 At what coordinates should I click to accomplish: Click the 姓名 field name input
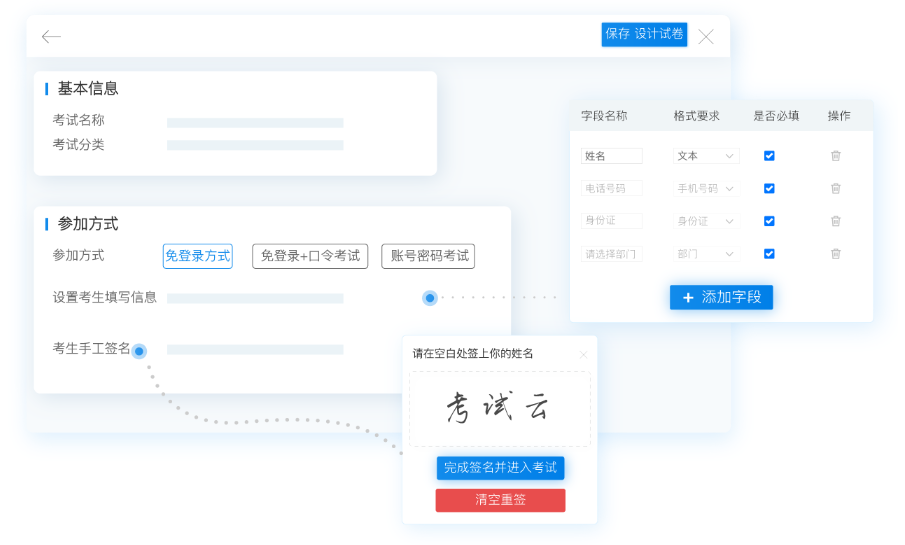point(611,156)
